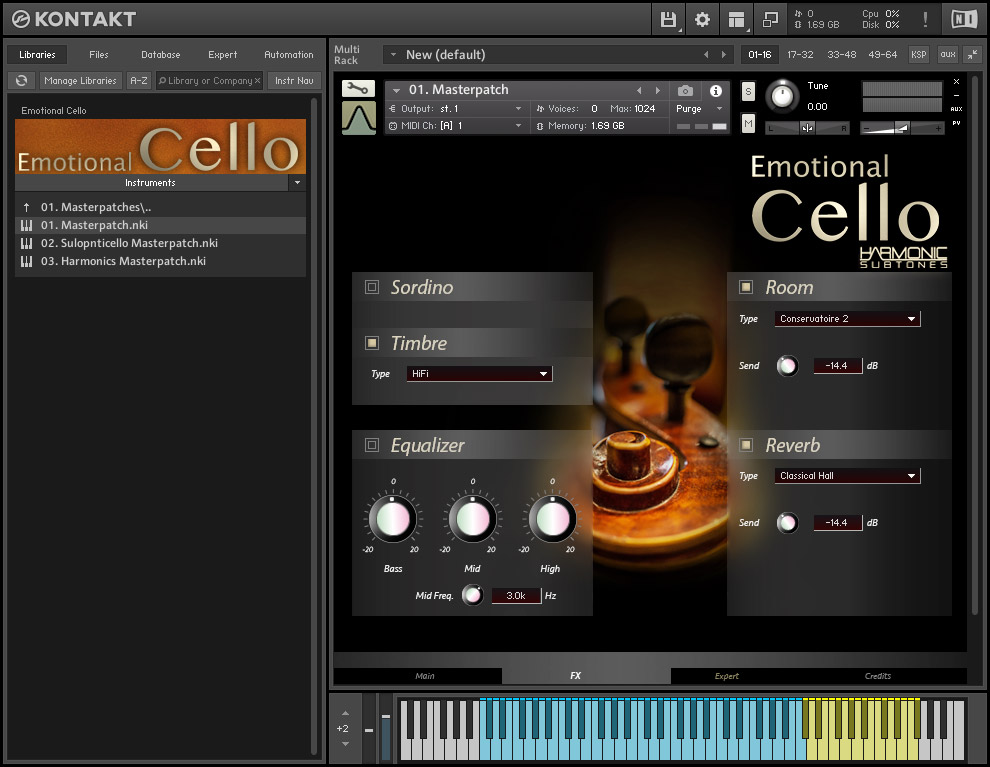Image resolution: width=990 pixels, height=767 pixels.
Task: Click the wrench edit instrument icon
Action: (358, 89)
